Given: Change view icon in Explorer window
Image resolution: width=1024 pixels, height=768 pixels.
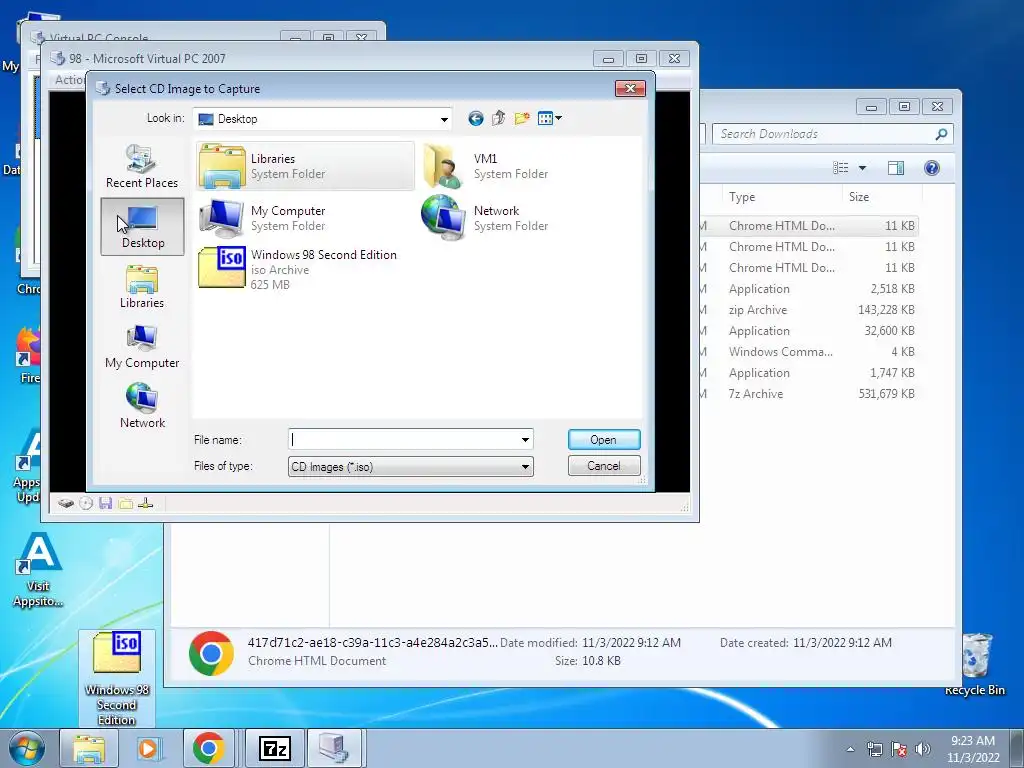Looking at the screenshot, I should 841,168.
